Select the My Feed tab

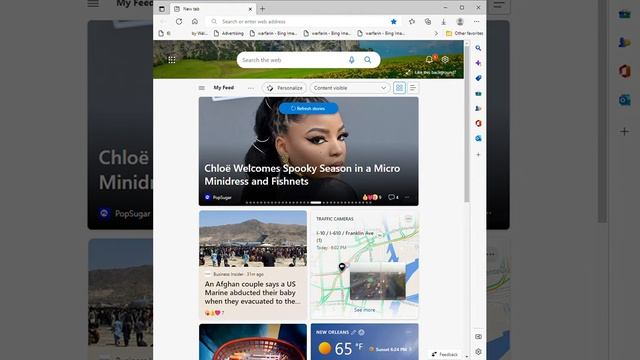tap(224, 88)
